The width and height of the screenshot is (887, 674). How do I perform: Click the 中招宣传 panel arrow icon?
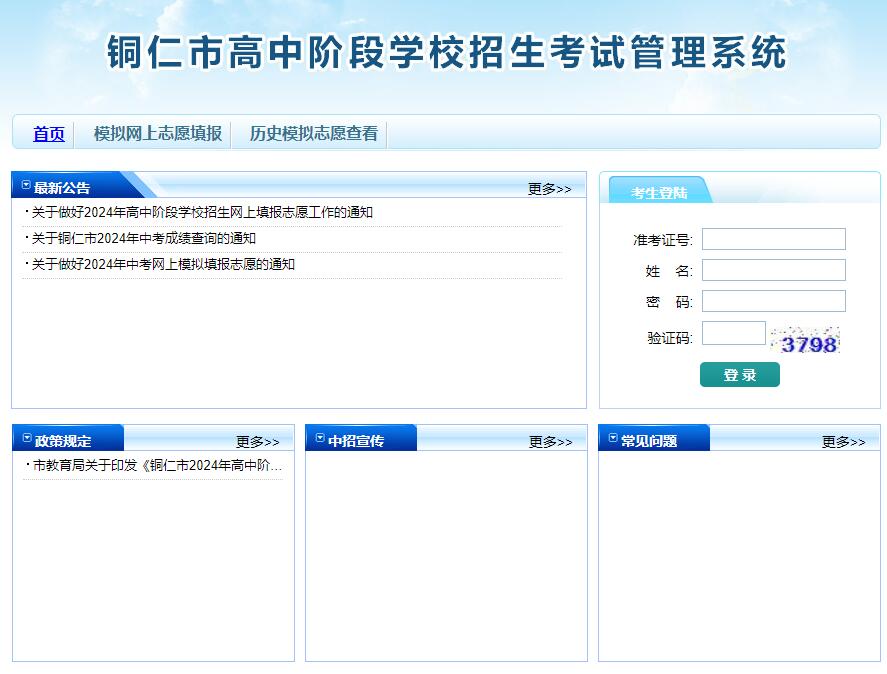tap(320, 439)
